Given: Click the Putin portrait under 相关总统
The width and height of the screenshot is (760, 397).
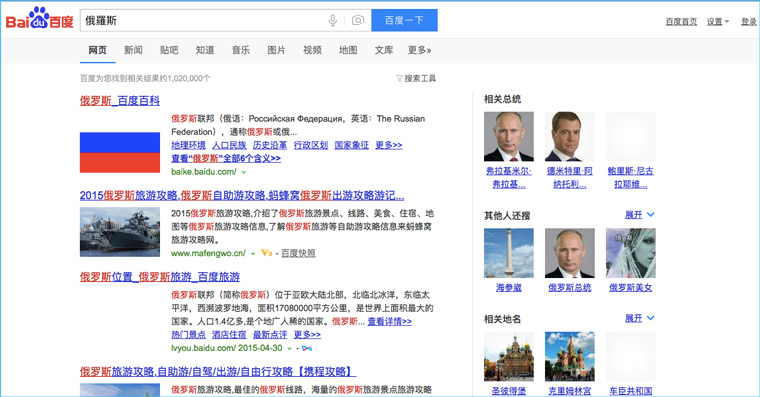Looking at the screenshot, I should (x=508, y=137).
